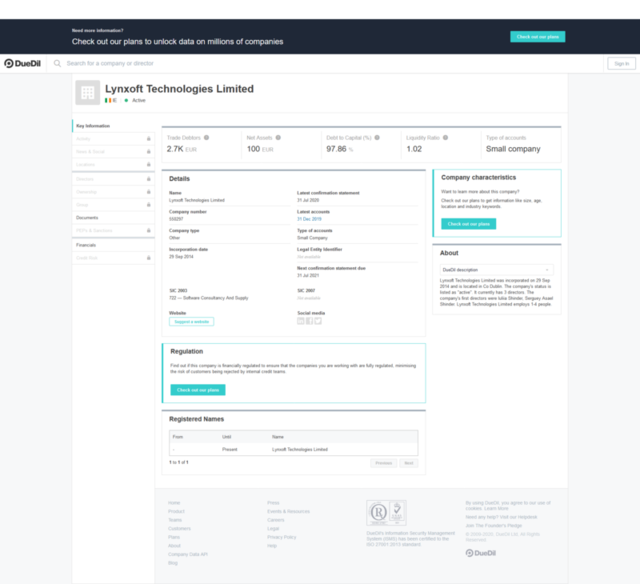Click the Careers footer link

[x=276, y=520]
